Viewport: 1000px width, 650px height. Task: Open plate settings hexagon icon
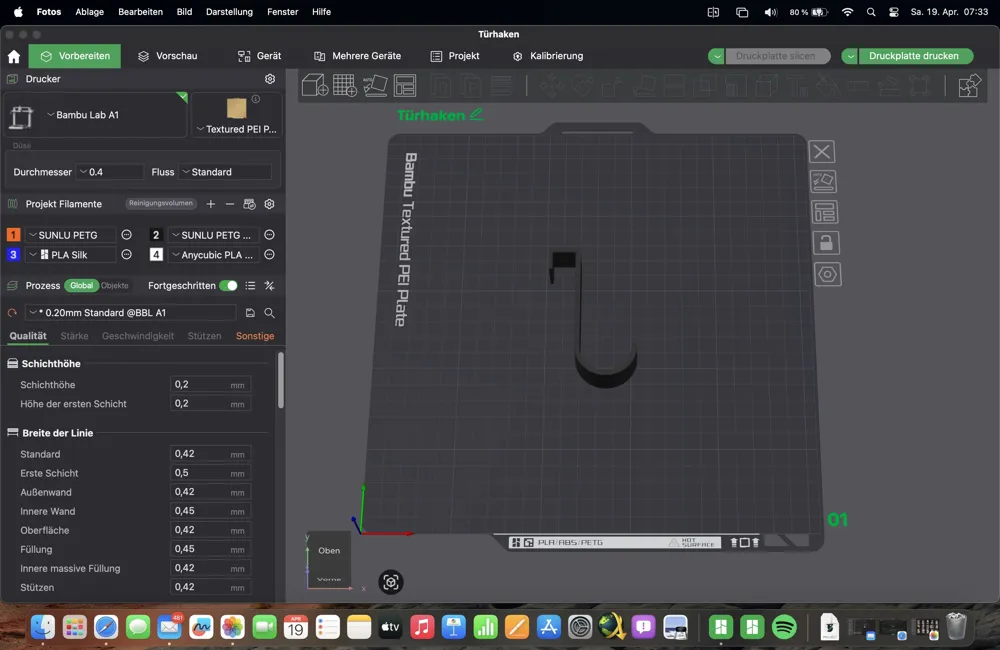pos(827,274)
